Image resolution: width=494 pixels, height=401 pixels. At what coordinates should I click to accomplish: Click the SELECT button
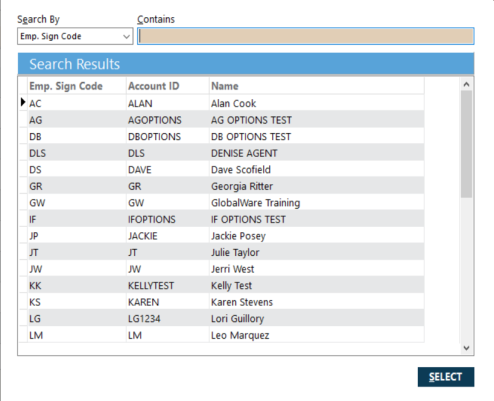(x=446, y=377)
